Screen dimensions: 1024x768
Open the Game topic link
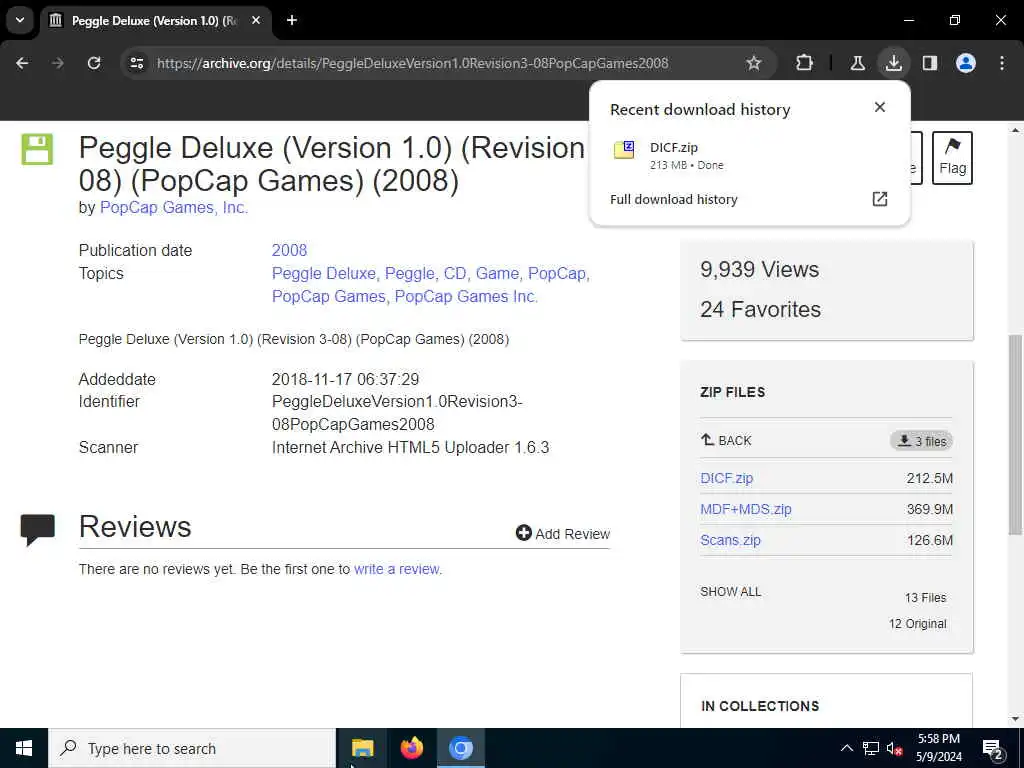(497, 273)
